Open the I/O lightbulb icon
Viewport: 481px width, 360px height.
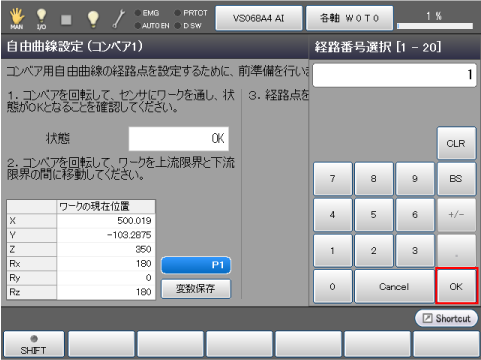(41, 18)
